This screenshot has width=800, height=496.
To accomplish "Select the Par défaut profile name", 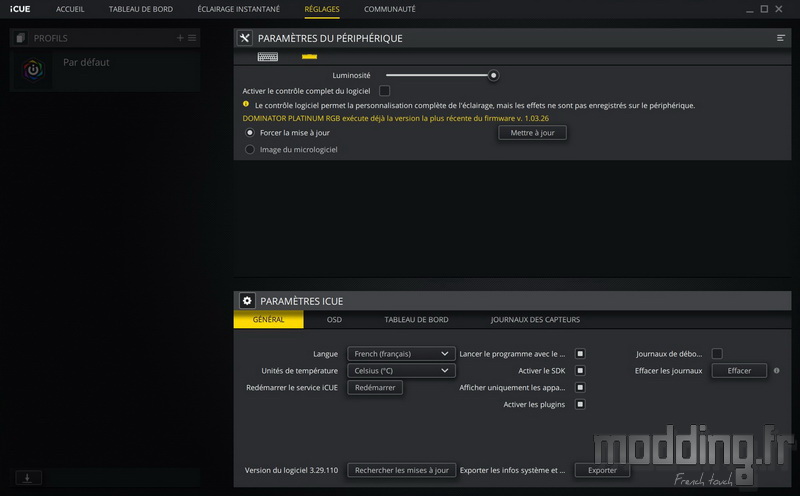I will [86, 62].
